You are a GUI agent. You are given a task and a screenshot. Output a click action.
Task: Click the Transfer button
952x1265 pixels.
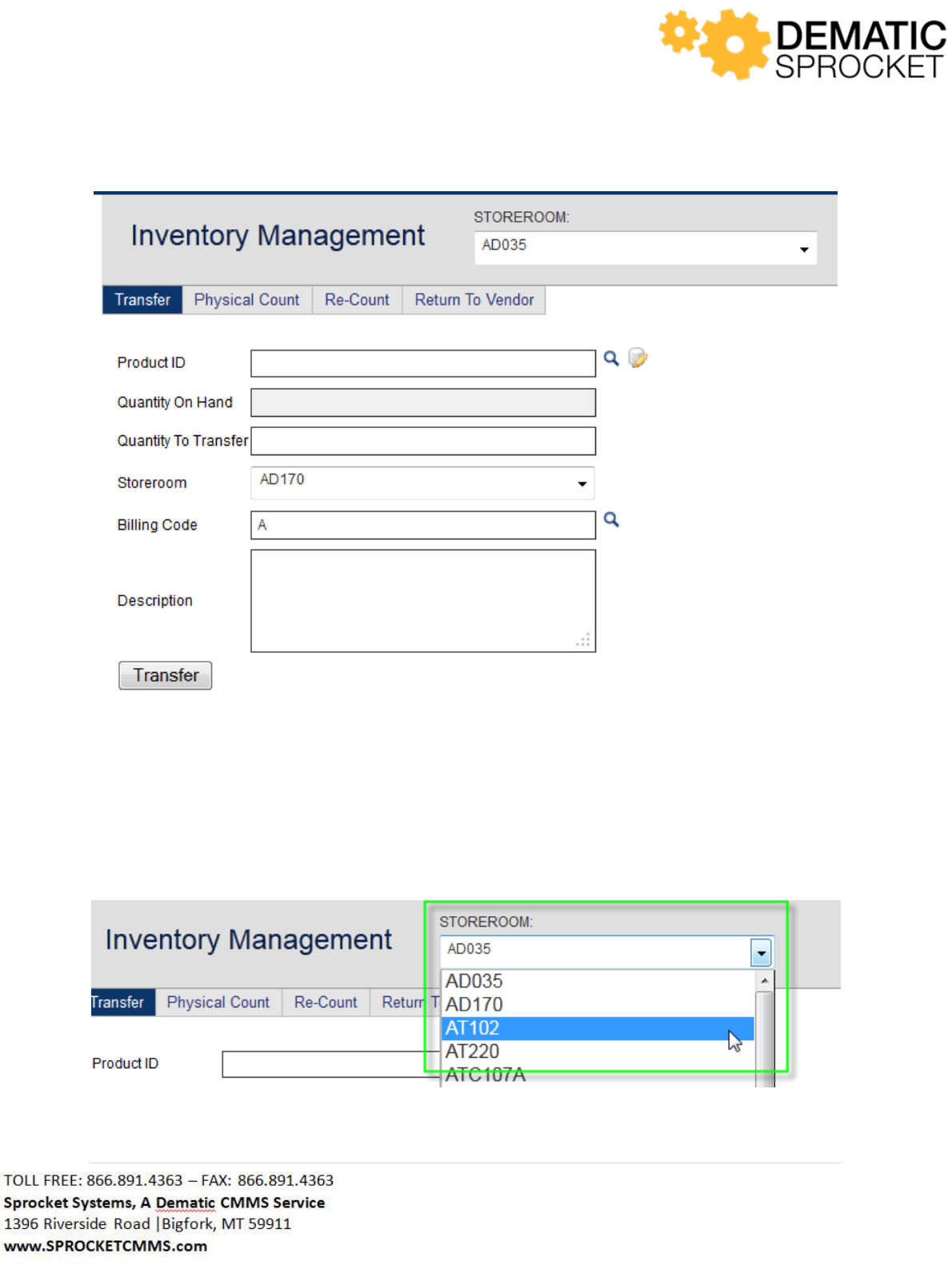coord(166,675)
